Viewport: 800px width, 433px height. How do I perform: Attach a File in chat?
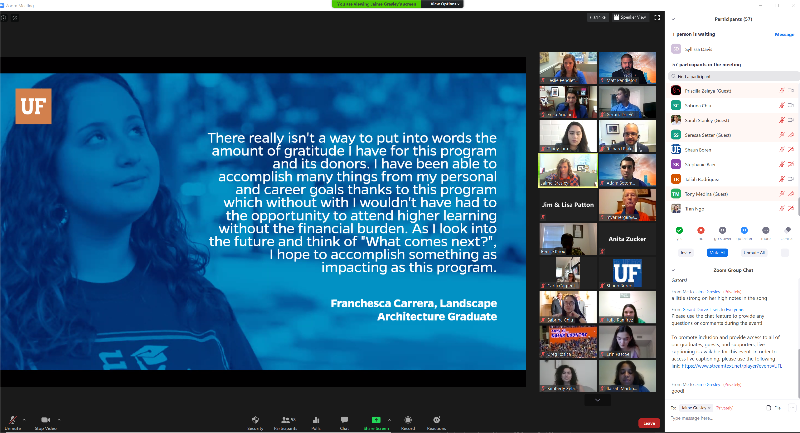(x=773, y=408)
